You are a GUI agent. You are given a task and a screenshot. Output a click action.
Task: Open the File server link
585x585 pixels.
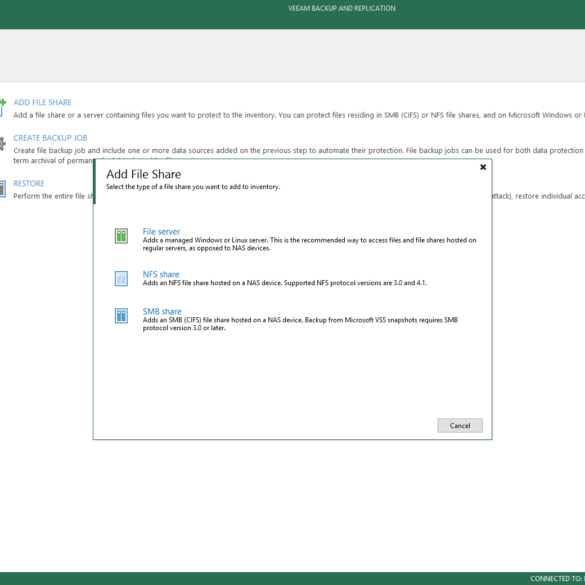tap(161, 231)
